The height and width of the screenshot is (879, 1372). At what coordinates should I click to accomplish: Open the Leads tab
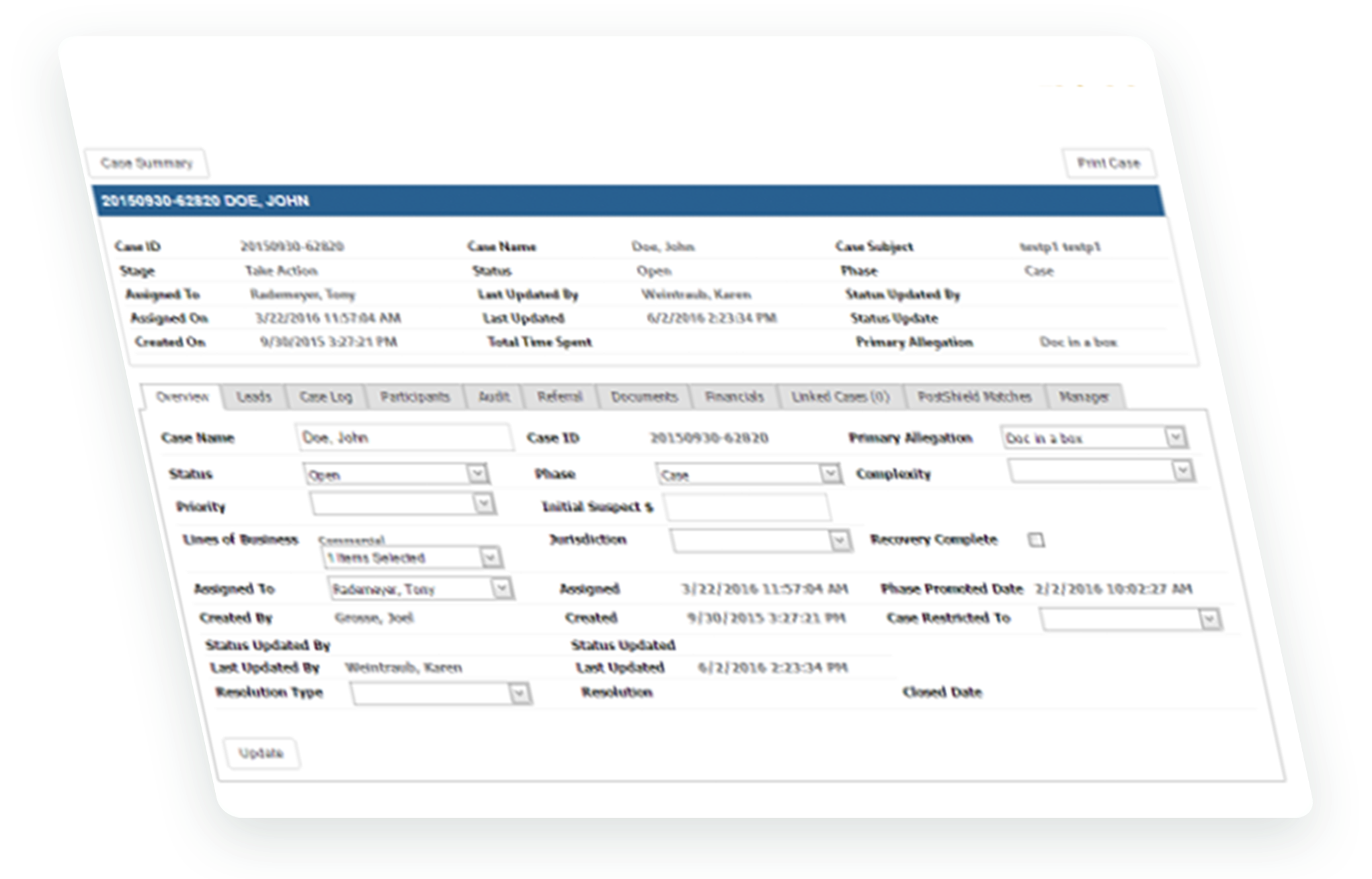[x=253, y=397]
